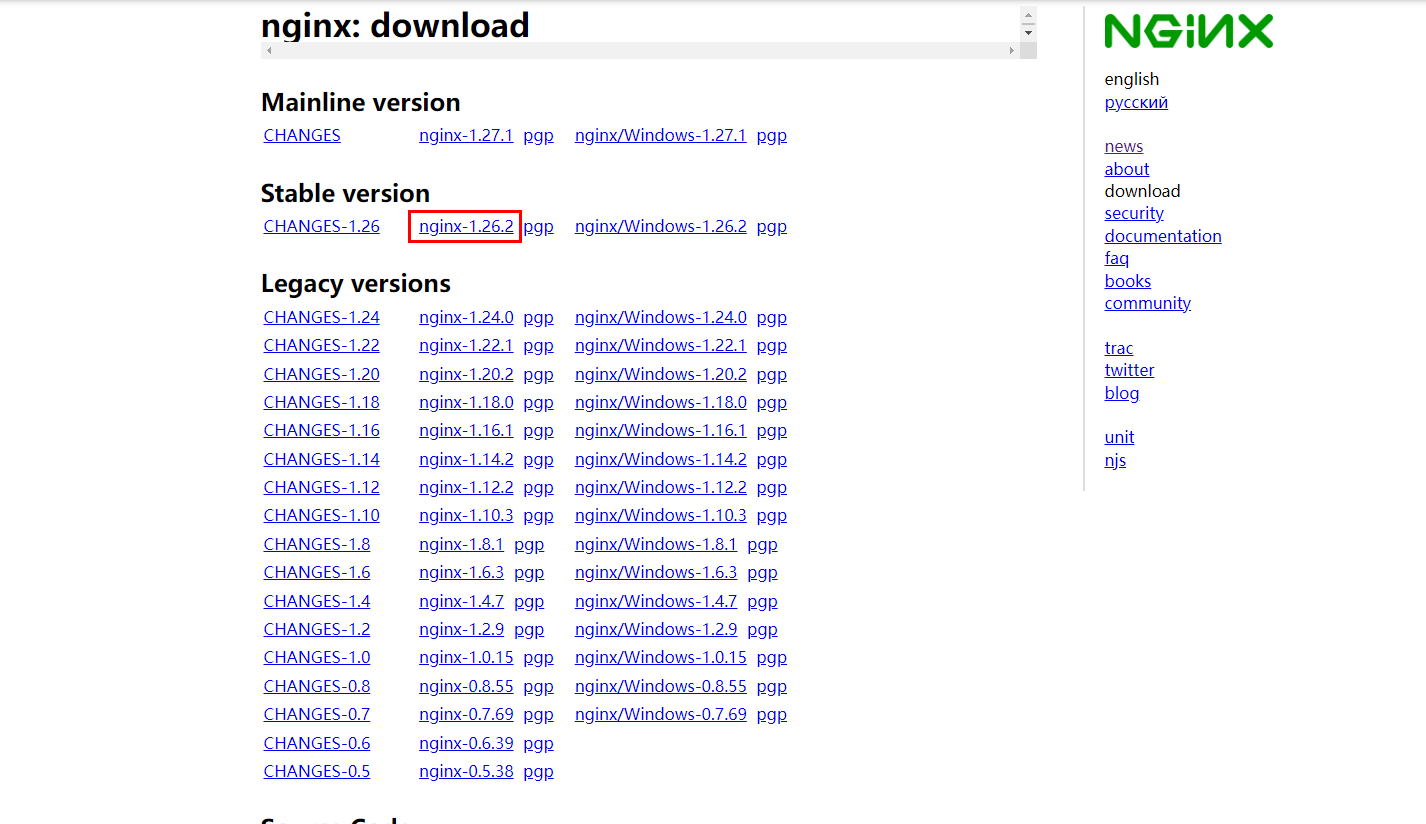Download nginx-1.27.1 source
This screenshot has height=824, width=1426.
click(466, 135)
